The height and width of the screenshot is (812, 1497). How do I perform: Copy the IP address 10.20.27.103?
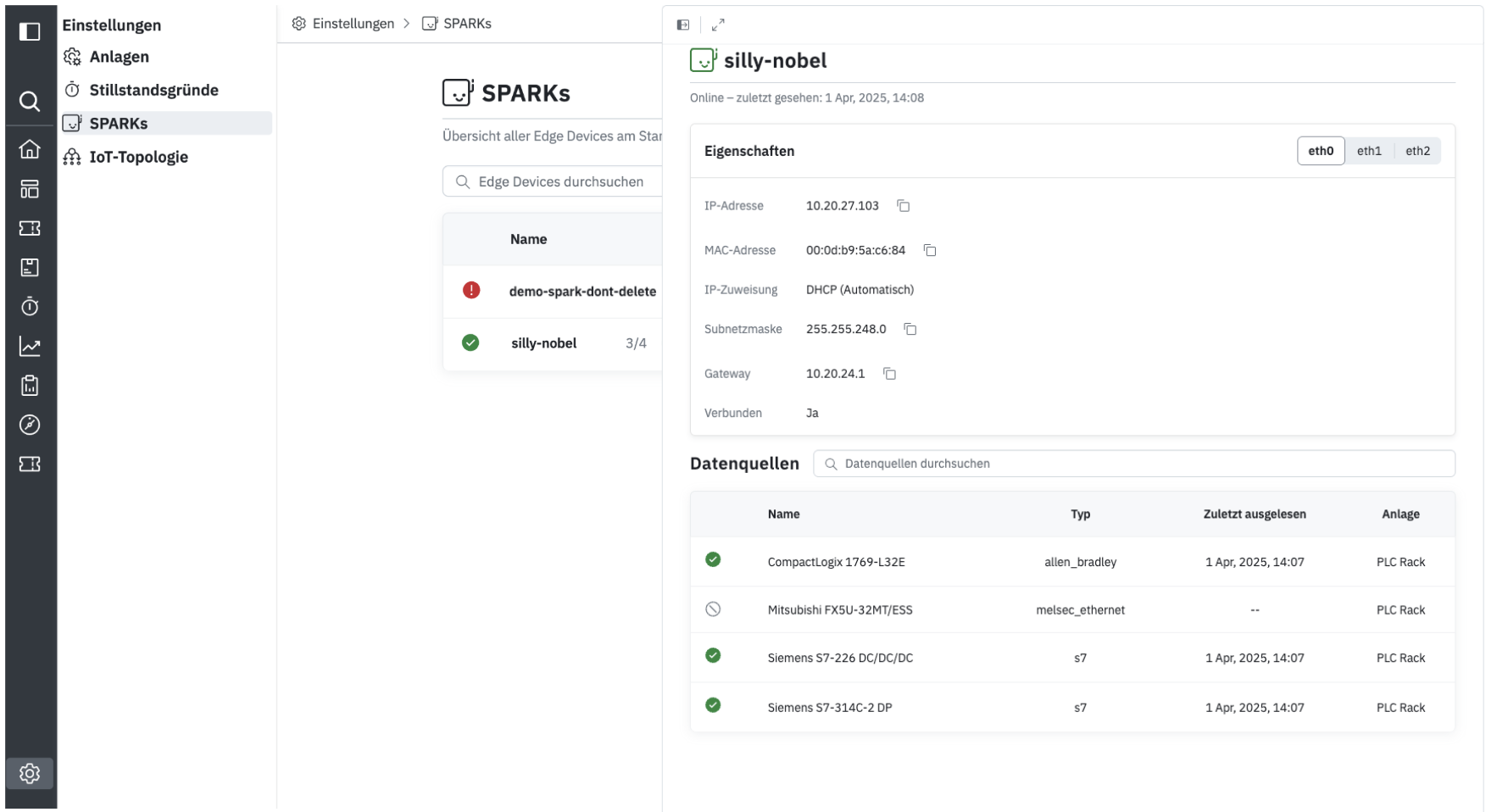[903, 206]
